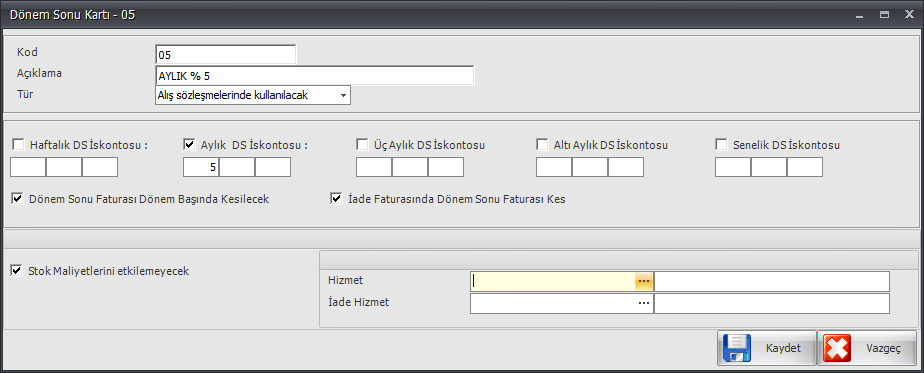Click the Kaydet floppy disk icon

pos(737,348)
